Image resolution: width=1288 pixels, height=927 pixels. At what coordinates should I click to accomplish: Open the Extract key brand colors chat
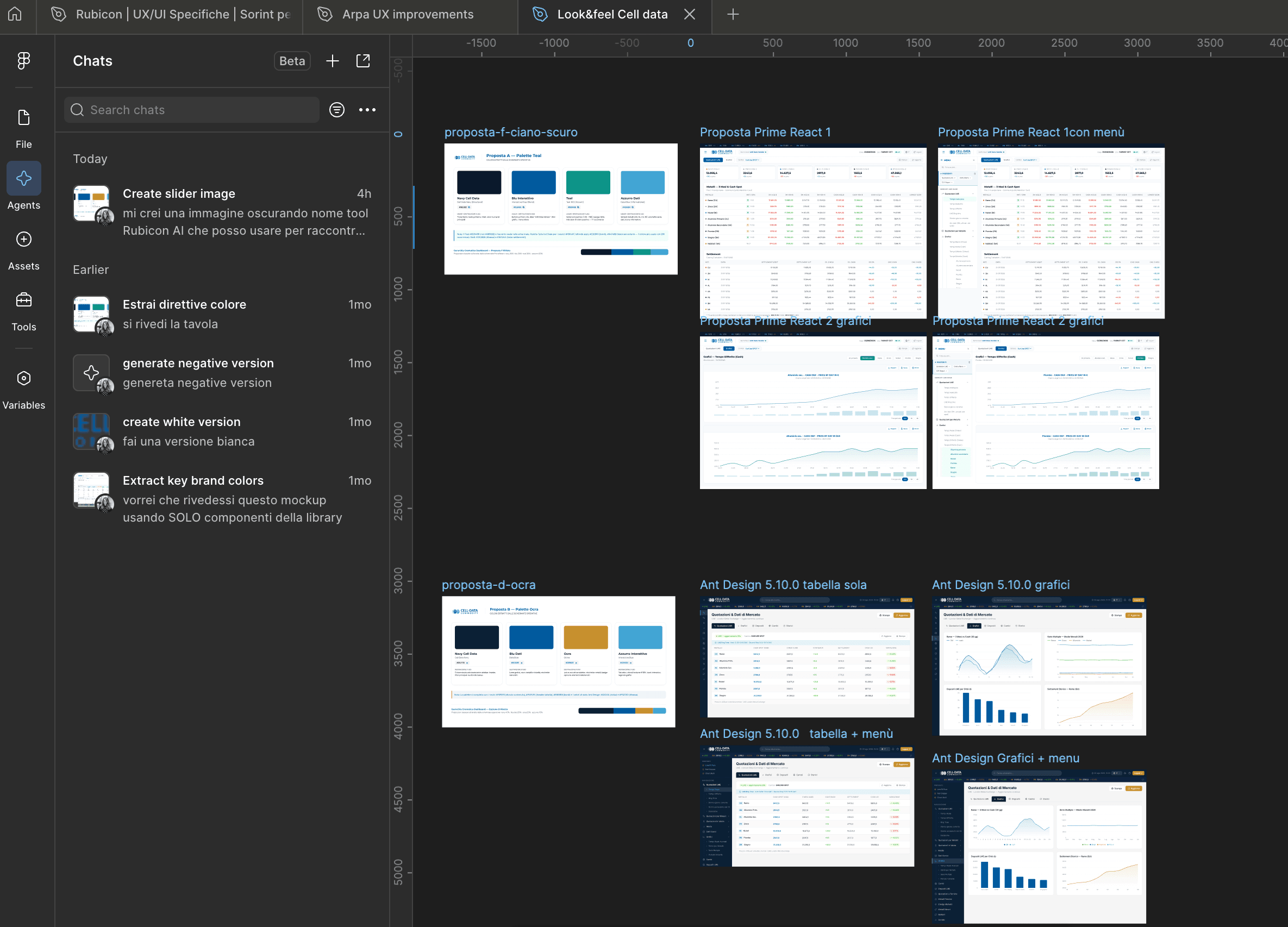pos(222,498)
